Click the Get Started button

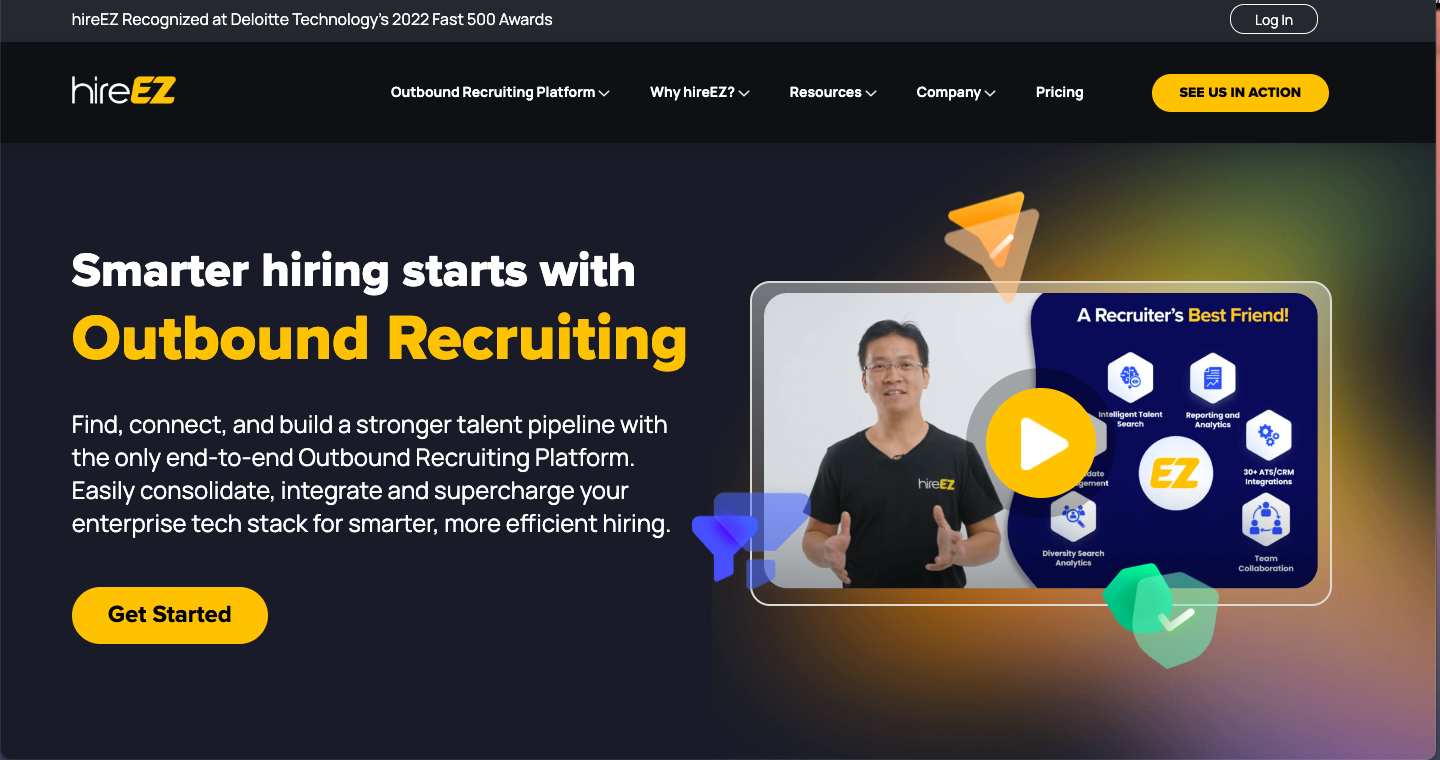click(170, 615)
